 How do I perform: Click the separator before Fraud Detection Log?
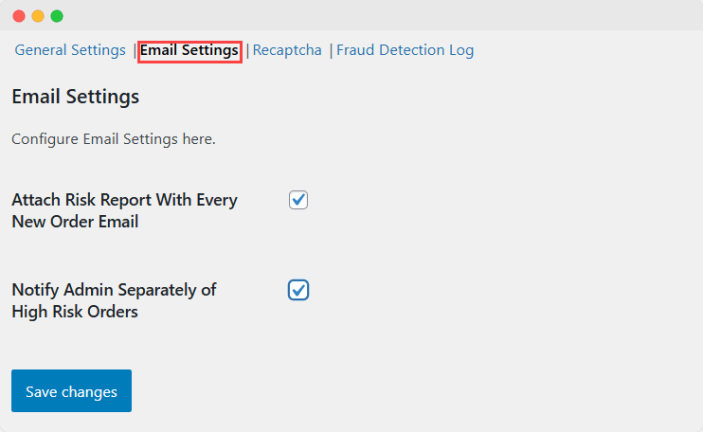tap(330, 50)
